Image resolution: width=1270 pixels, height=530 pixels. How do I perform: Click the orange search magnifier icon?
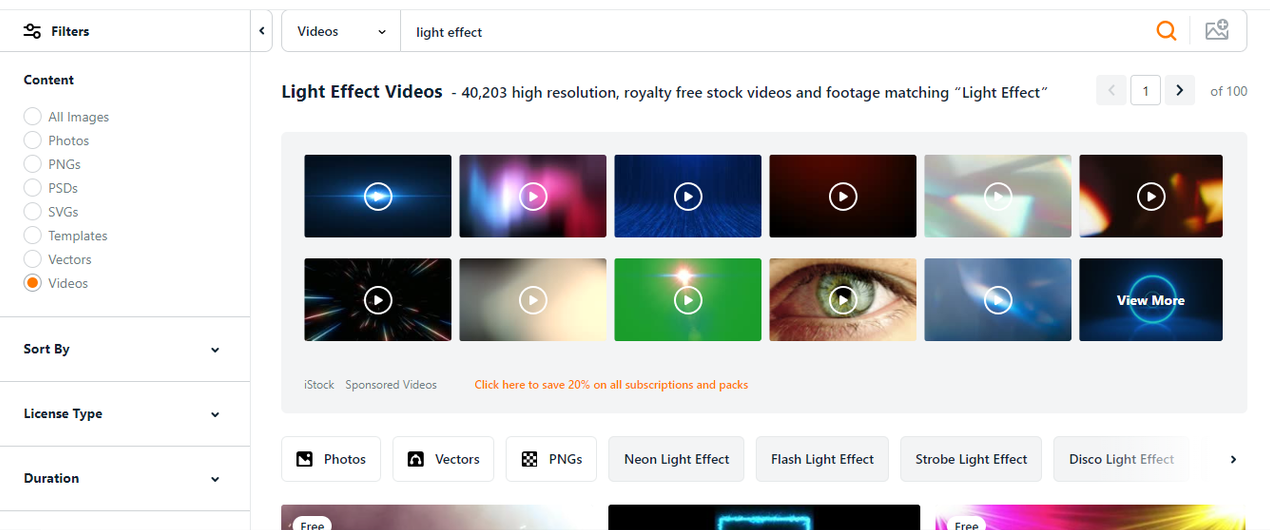[x=1166, y=31]
